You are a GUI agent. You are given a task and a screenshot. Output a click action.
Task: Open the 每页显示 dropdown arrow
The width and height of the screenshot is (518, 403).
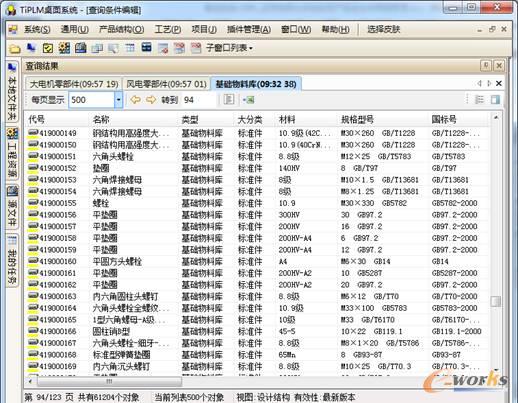118,100
